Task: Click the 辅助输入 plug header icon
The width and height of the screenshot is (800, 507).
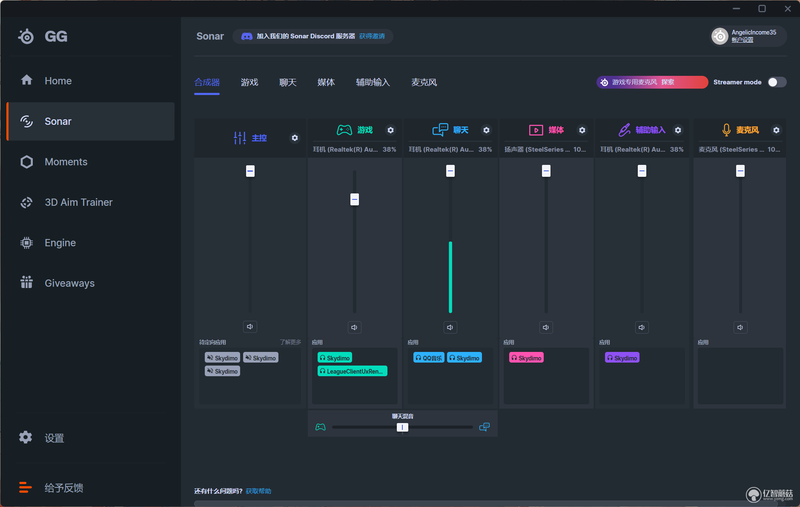Action: pyautogui.click(x=624, y=130)
